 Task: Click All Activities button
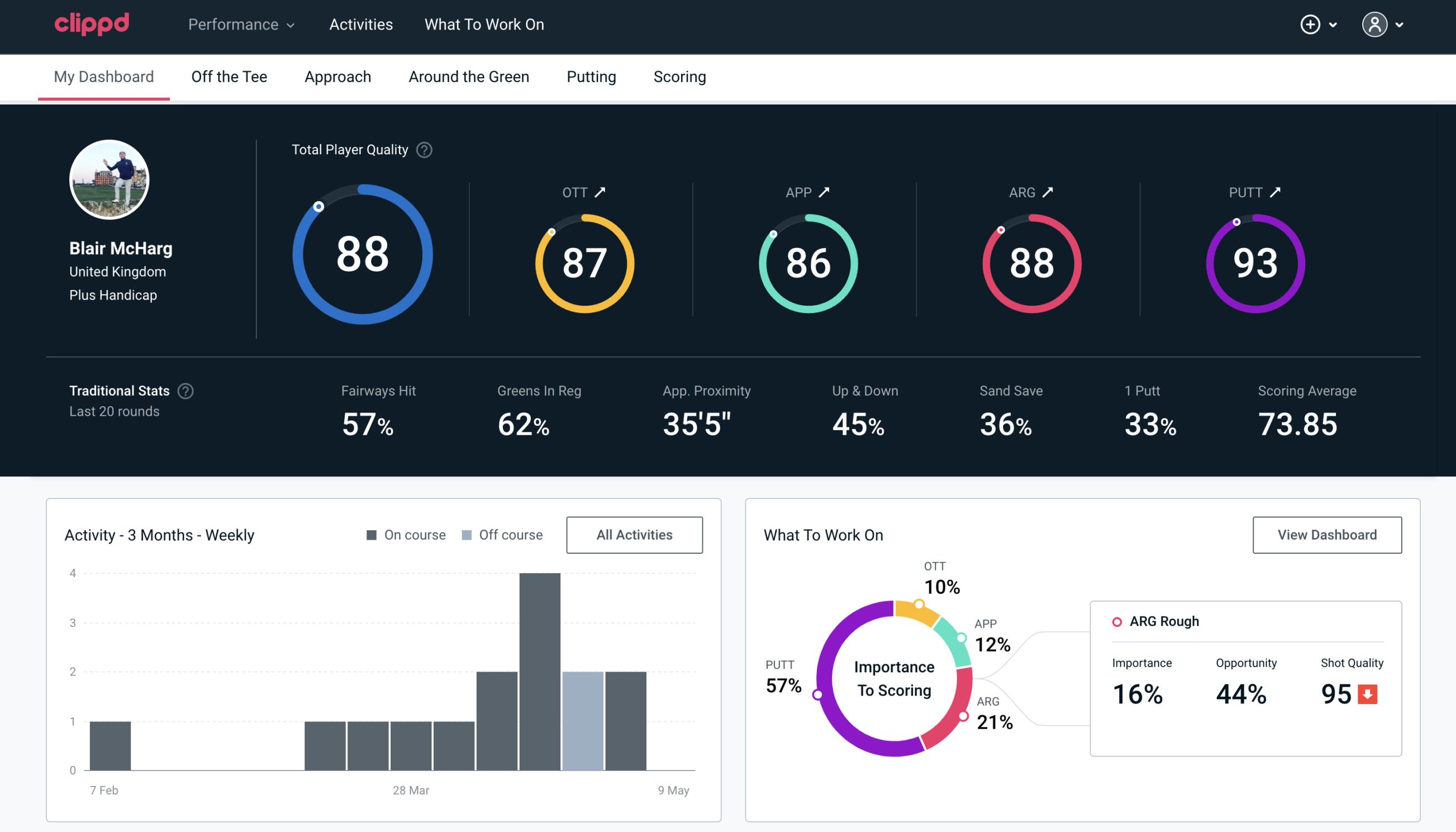click(x=634, y=534)
